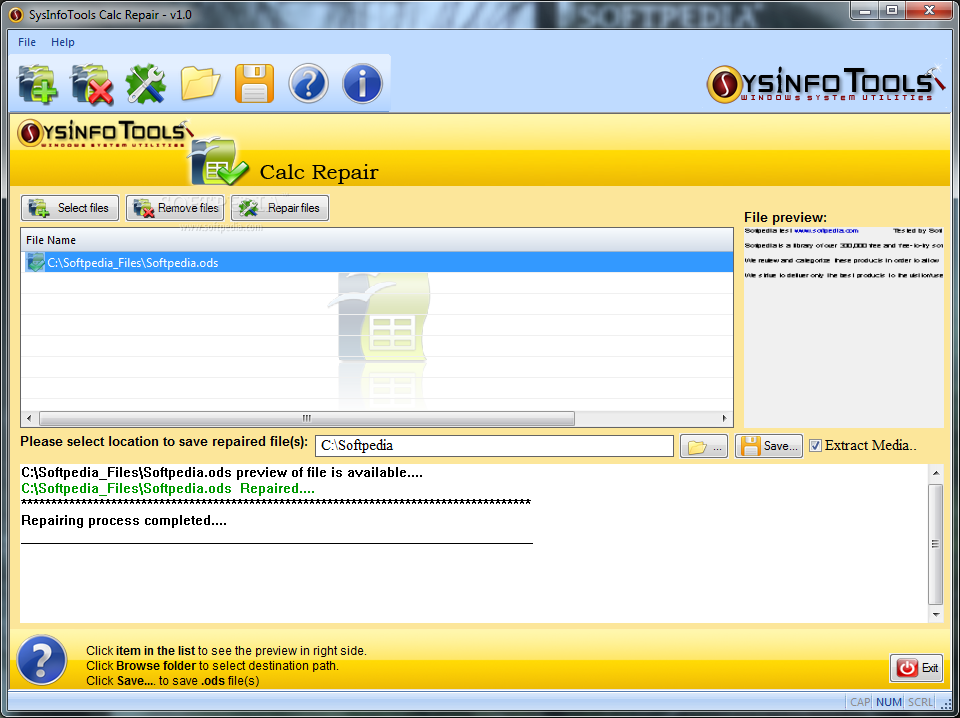The width and height of the screenshot is (960, 718).
Task: Click the file icon beside Softpedia.ods row
Action: pos(35,263)
